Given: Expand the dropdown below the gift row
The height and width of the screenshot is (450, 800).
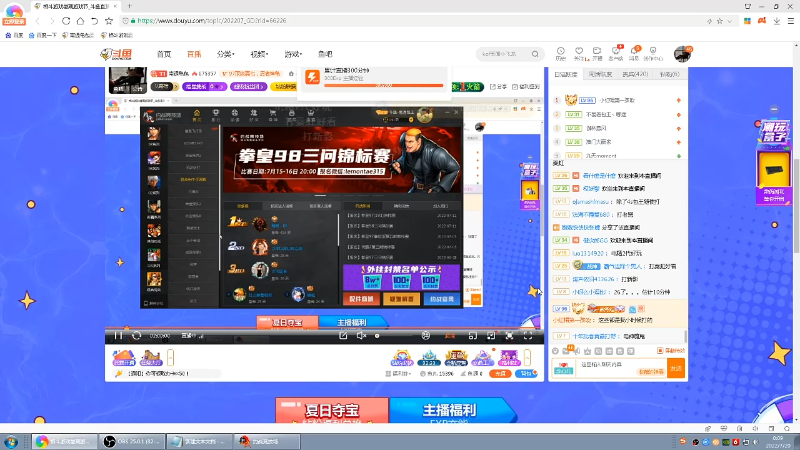Looking at the screenshot, I should point(399,373).
